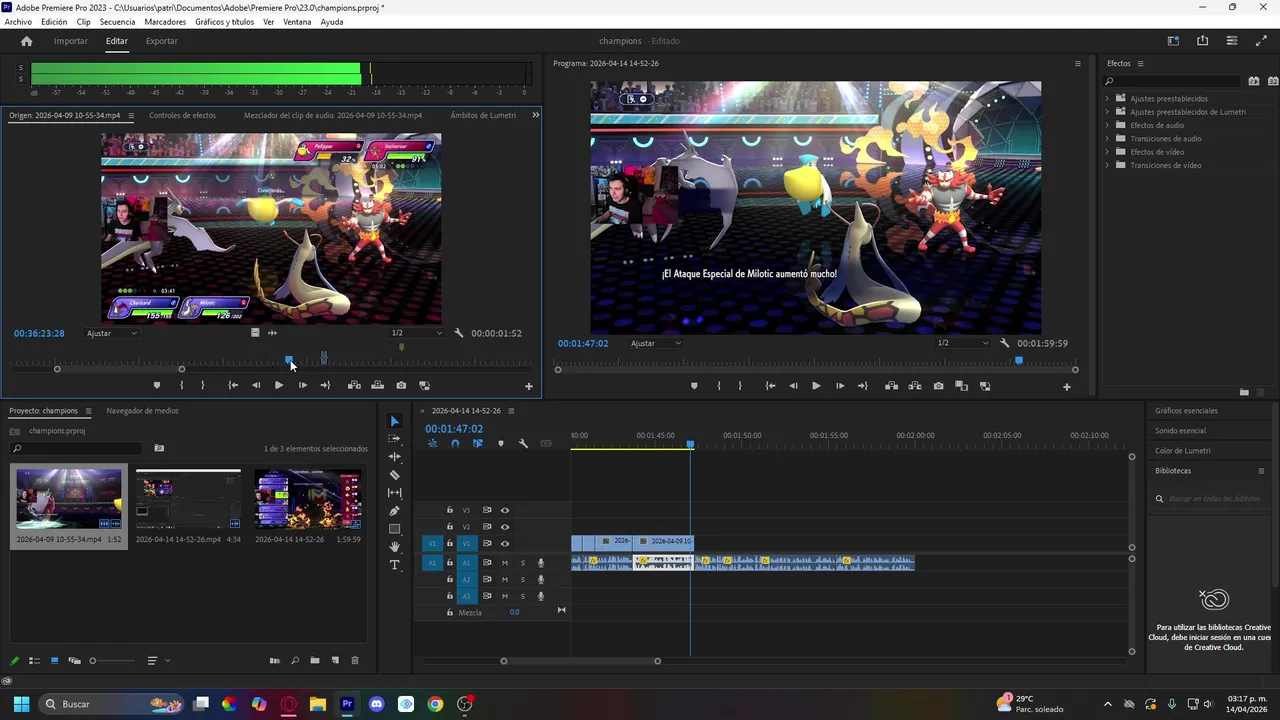The height and width of the screenshot is (720, 1280).
Task: Select the Rectangle tool
Action: pos(394,529)
